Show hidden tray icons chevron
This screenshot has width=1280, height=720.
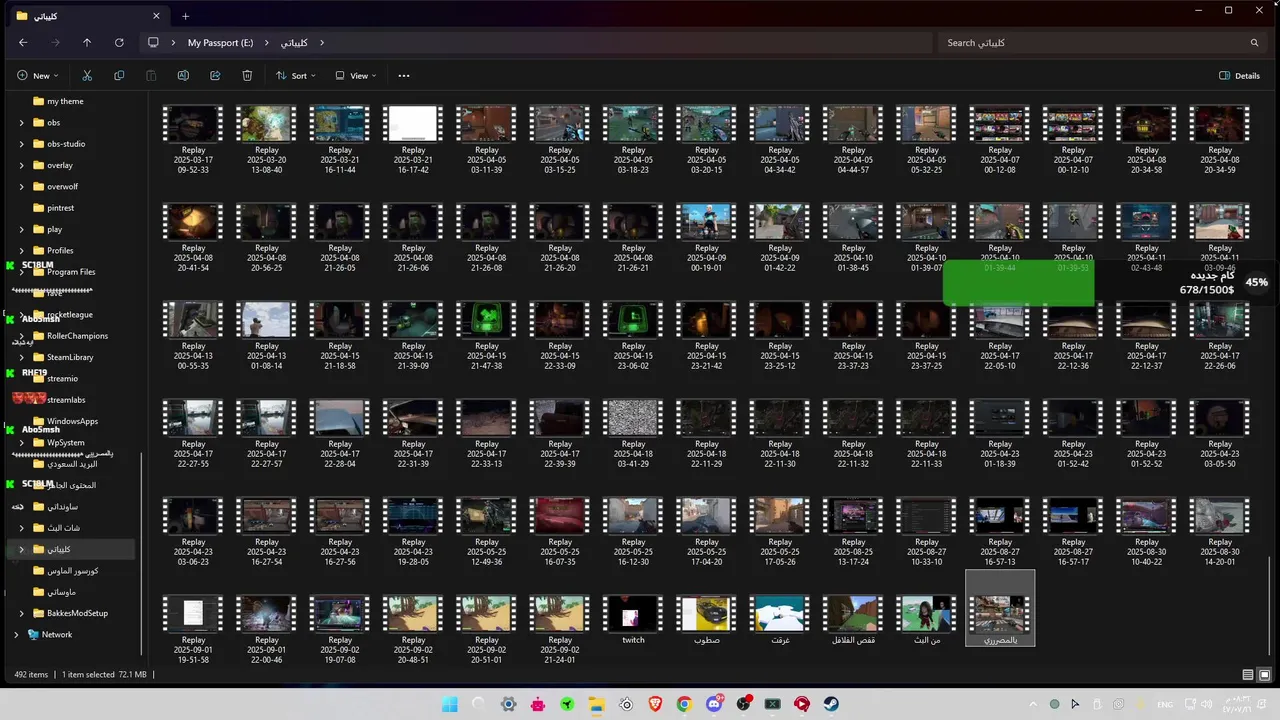click(x=1033, y=704)
